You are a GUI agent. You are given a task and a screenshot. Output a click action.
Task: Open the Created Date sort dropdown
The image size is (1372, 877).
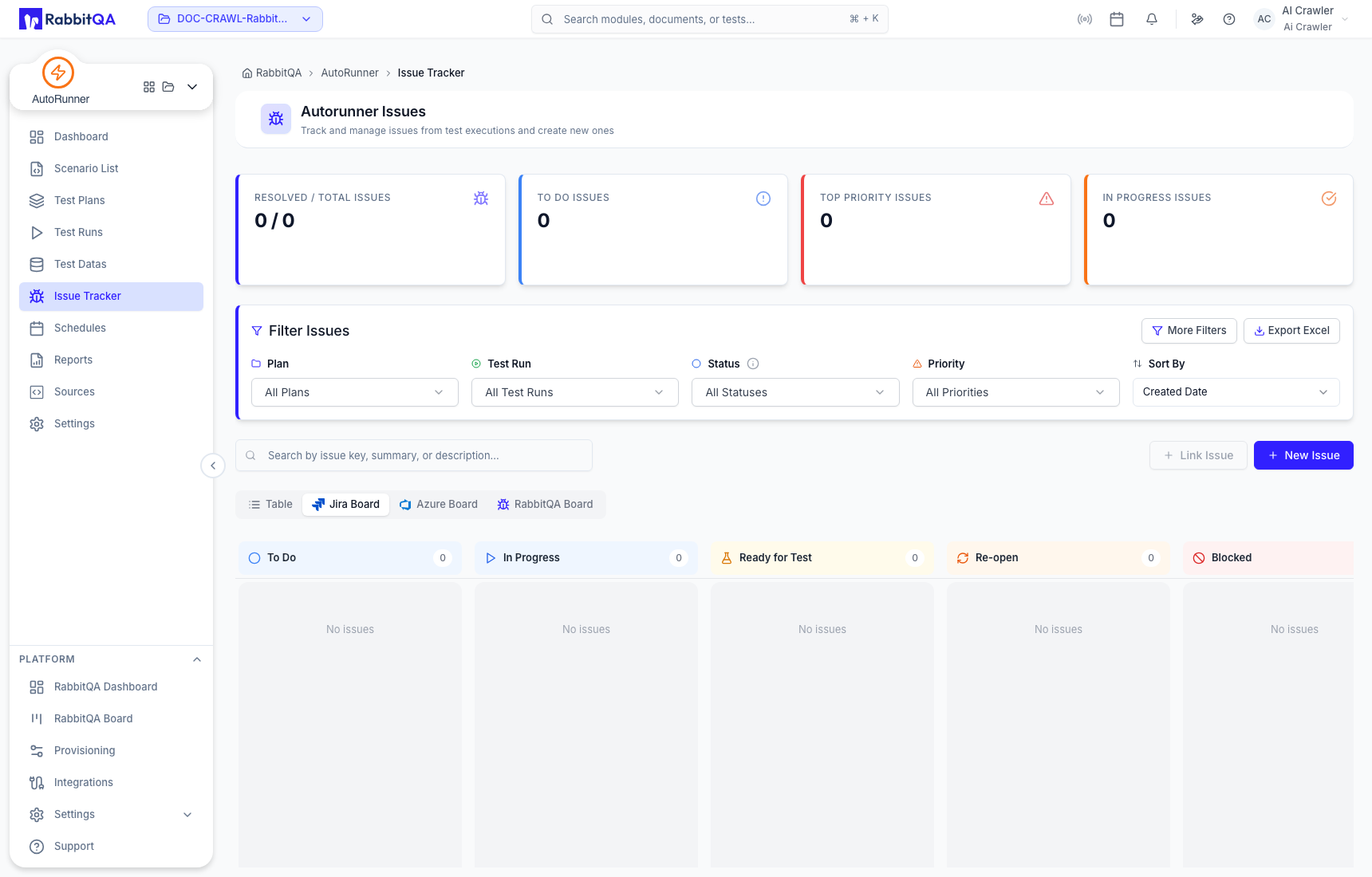[x=1236, y=392]
